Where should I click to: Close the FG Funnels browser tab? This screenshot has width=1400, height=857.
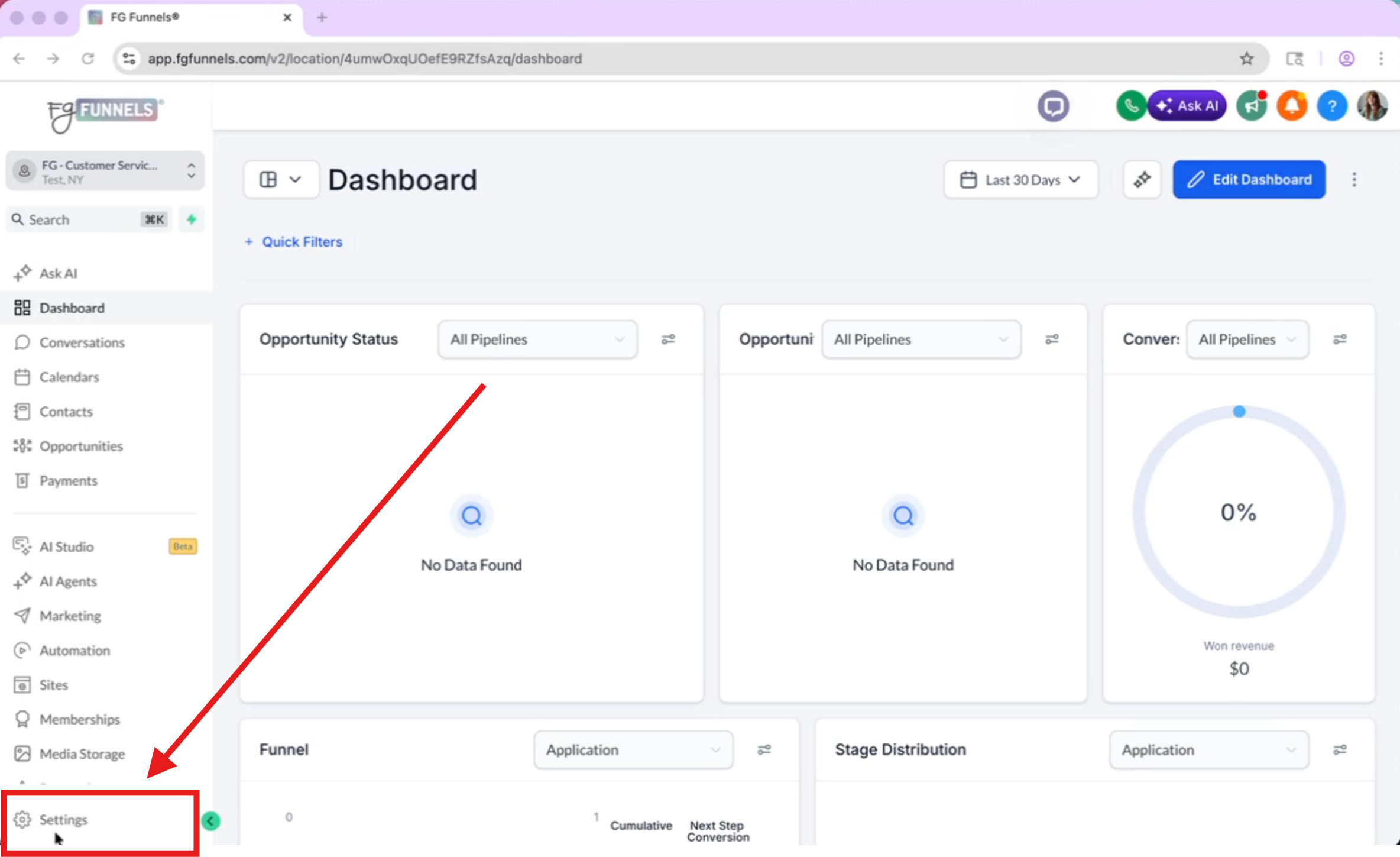click(x=287, y=18)
